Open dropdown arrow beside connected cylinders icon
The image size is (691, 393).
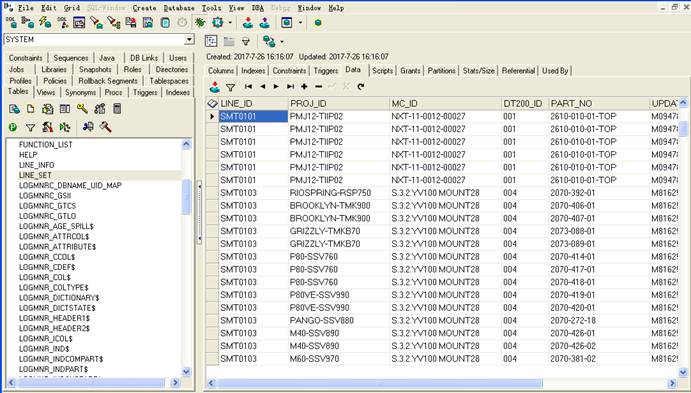pyautogui.click(x=282, y=42)
